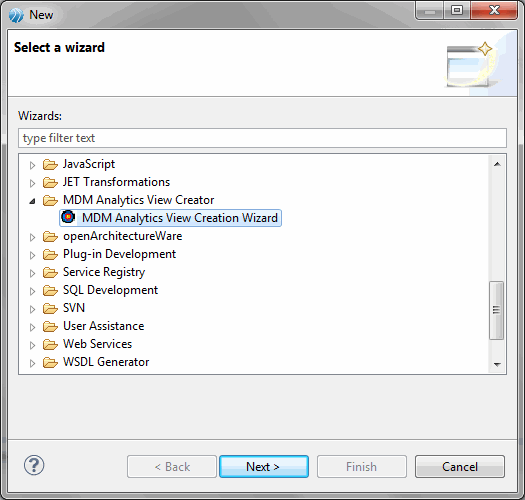
Task: Expand the Web Services category
Action: pyautogui.click(x=32, y=345)
